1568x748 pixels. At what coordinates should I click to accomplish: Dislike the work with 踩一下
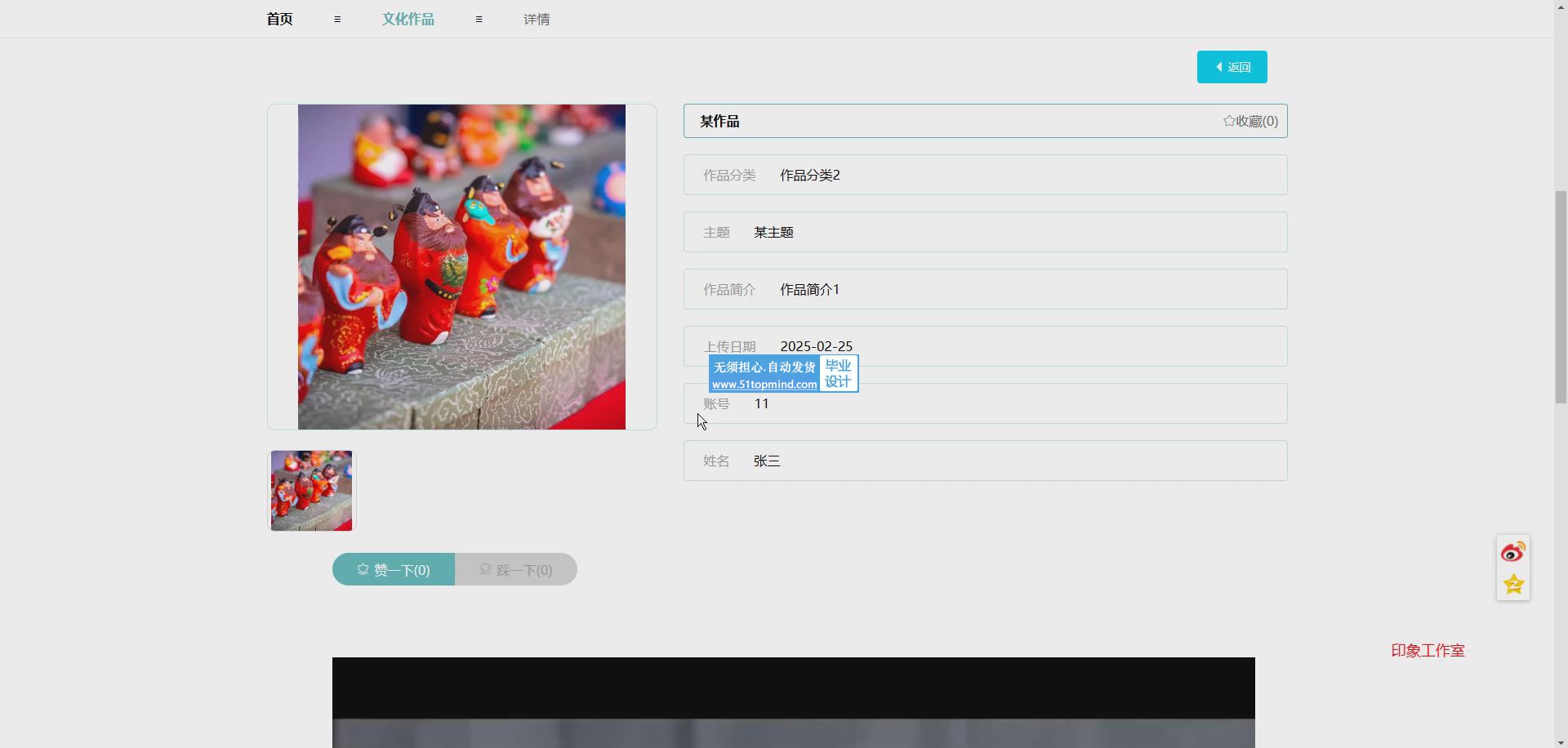click(516, 569)
